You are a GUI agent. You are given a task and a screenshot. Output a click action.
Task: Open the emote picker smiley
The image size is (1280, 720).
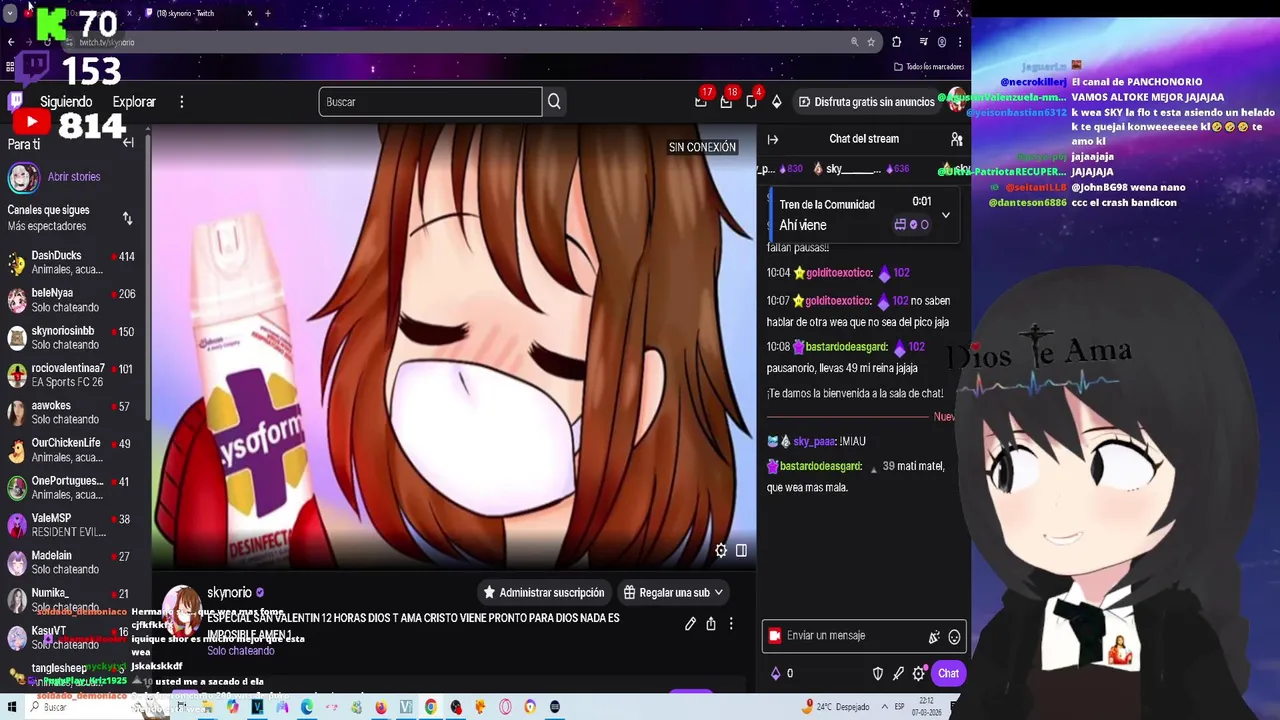point(954,637)
